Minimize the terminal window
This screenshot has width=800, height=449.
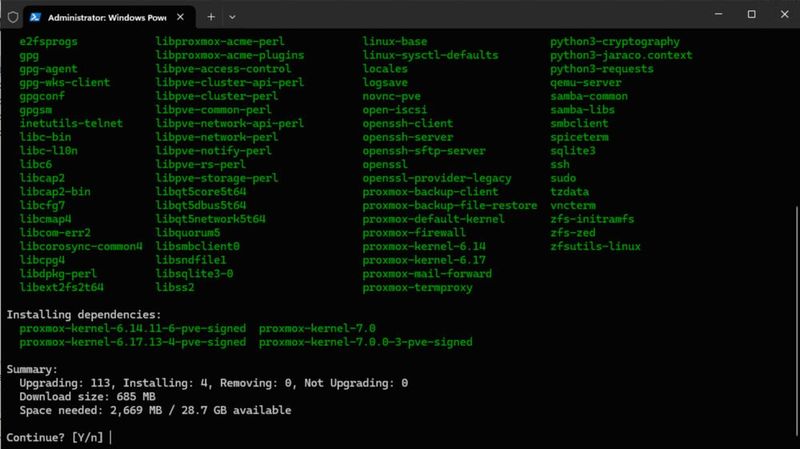[718, 14]
